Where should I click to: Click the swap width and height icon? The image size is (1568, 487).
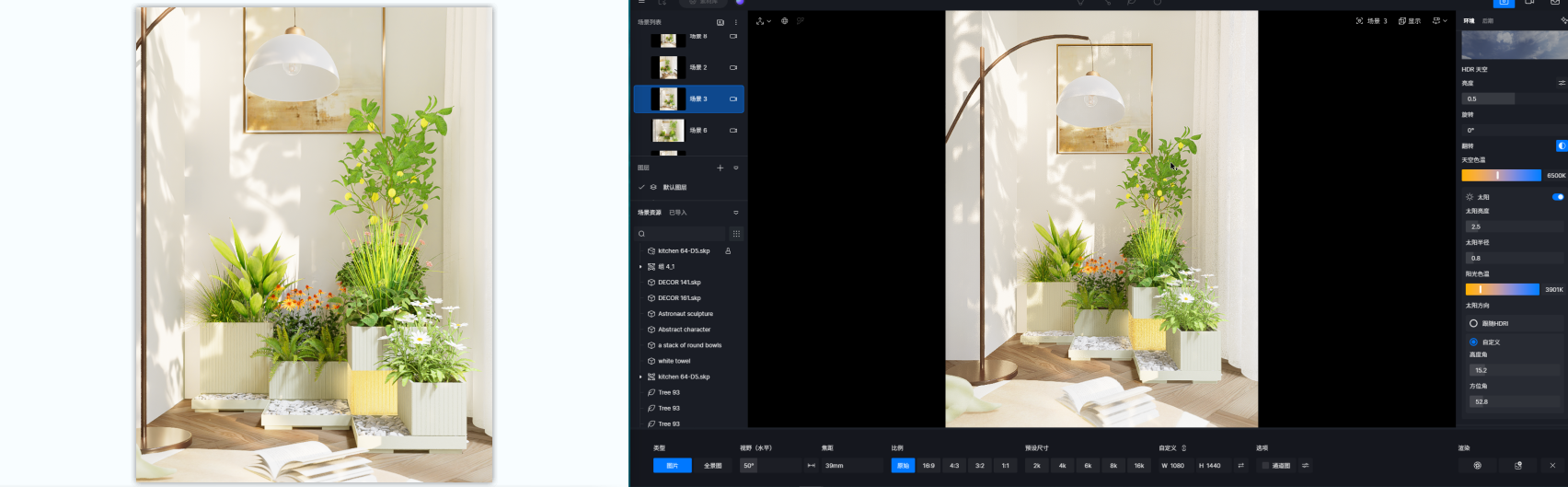1240,466
